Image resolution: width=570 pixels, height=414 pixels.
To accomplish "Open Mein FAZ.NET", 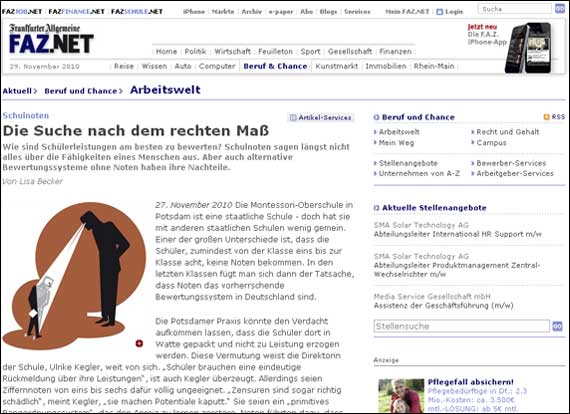I will coord(407,12).
